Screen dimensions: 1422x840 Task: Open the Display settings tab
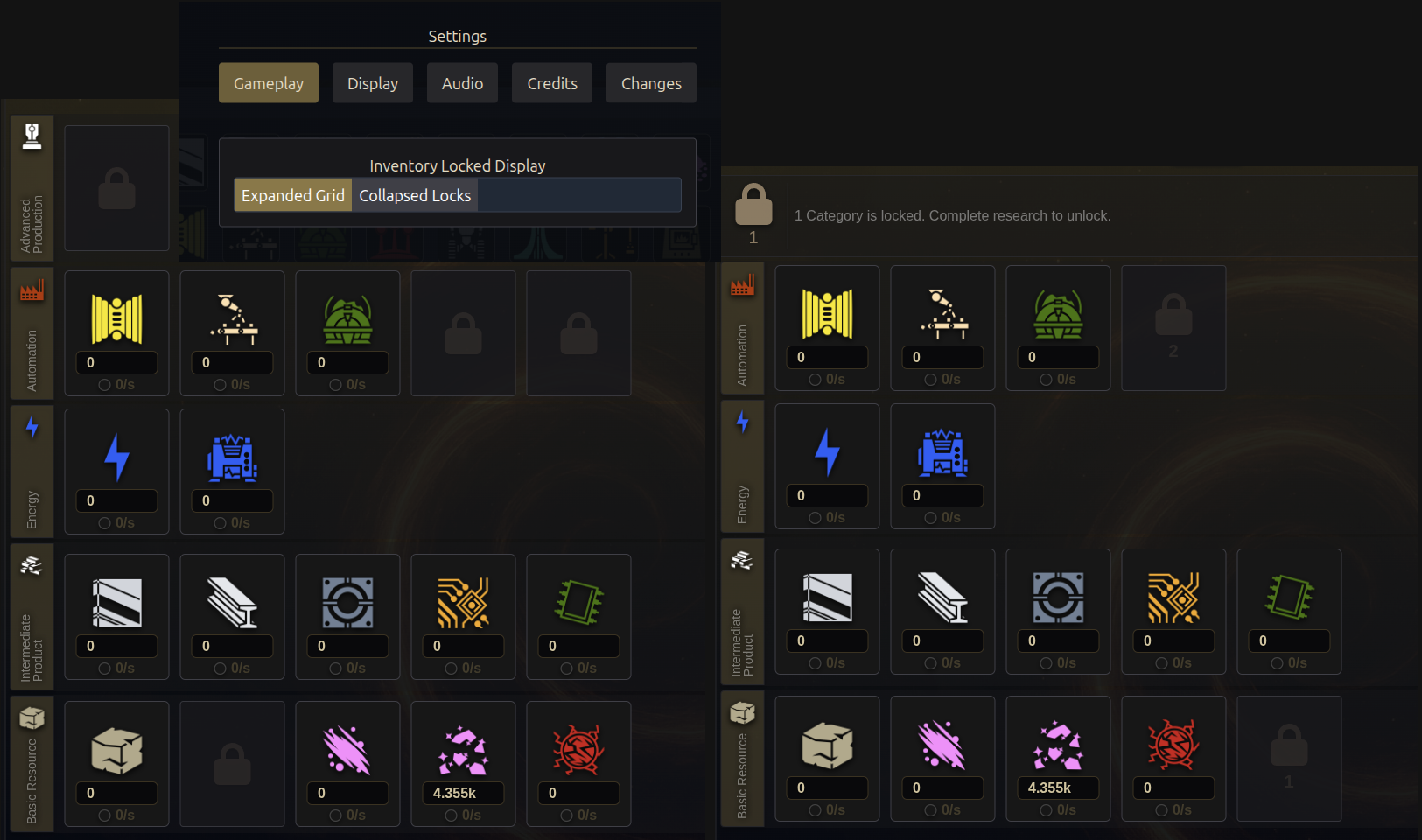point(373,83)
